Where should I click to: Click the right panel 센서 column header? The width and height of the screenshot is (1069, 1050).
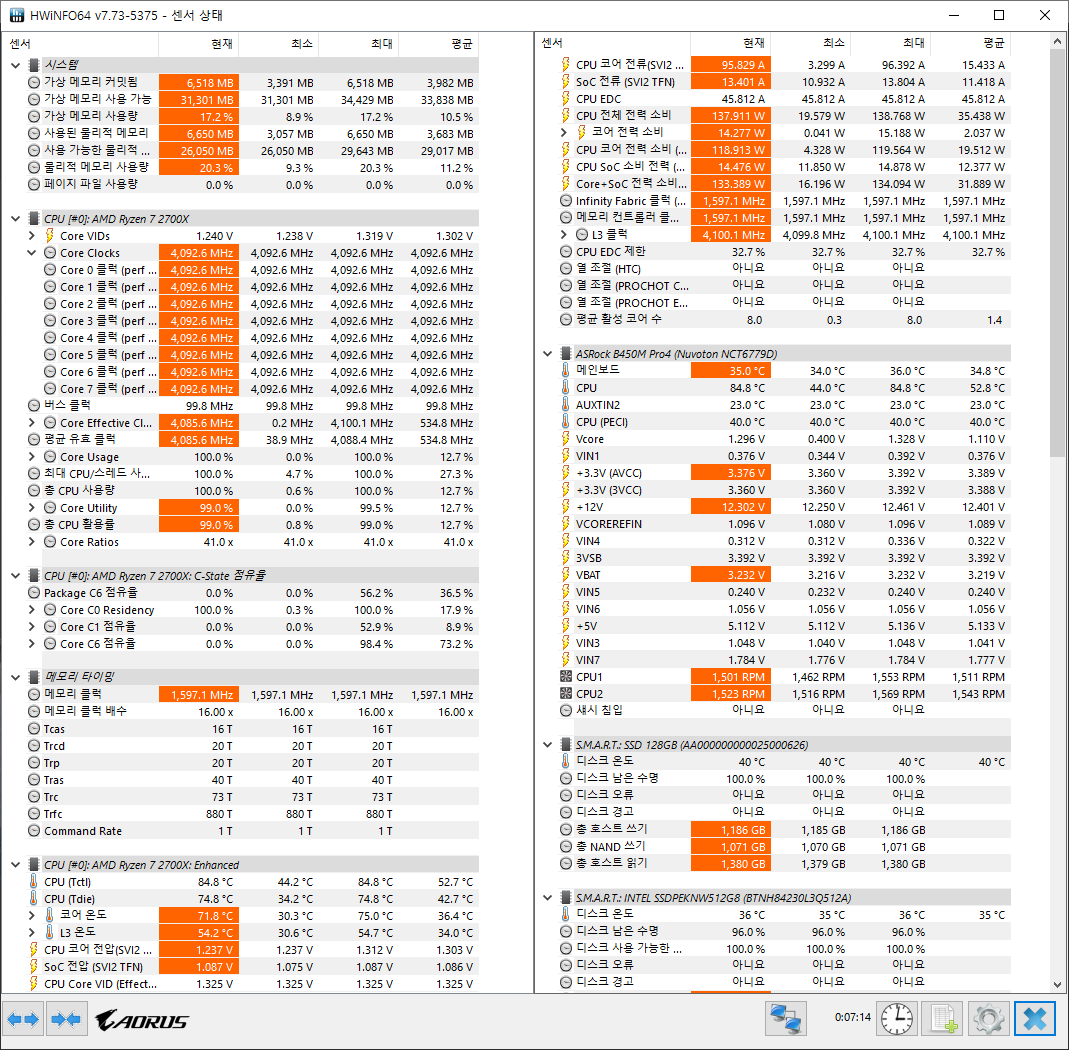coord(612,44)
